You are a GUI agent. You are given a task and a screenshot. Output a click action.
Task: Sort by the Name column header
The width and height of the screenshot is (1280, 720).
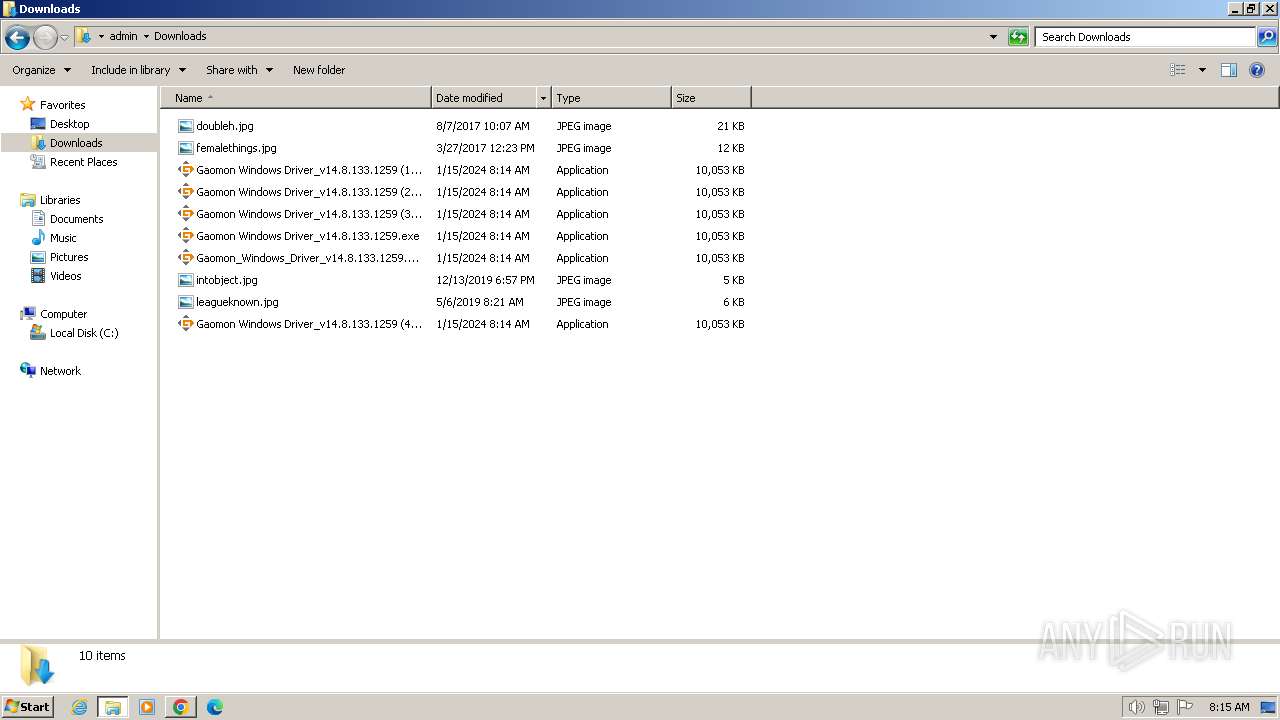296,98
